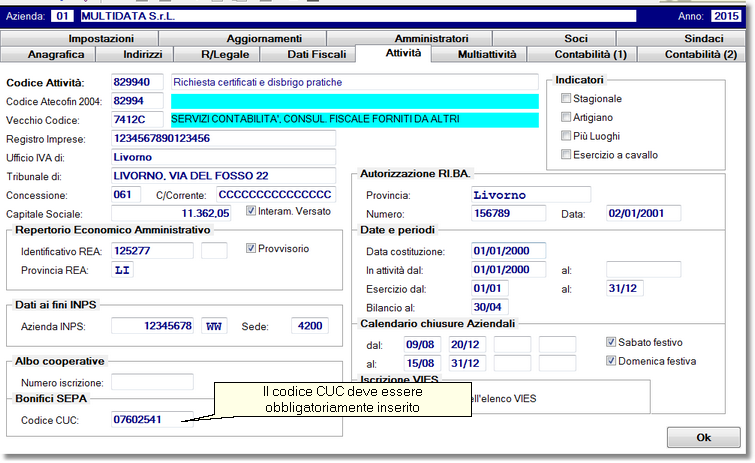
Task: Switch to the Aggiornamenti tab
Action: 243,39
